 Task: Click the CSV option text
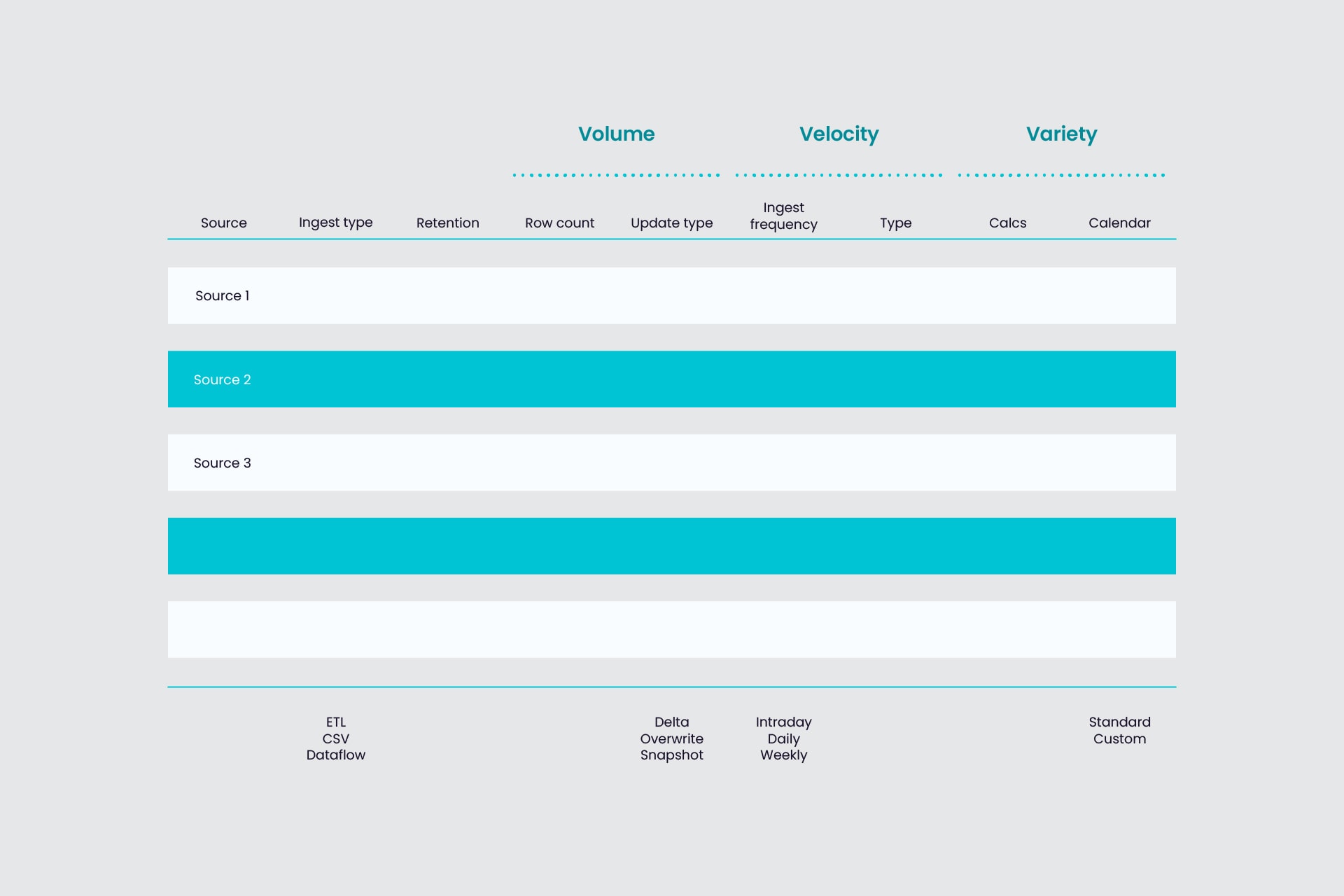pyautogui.click(x=335, y=738)
